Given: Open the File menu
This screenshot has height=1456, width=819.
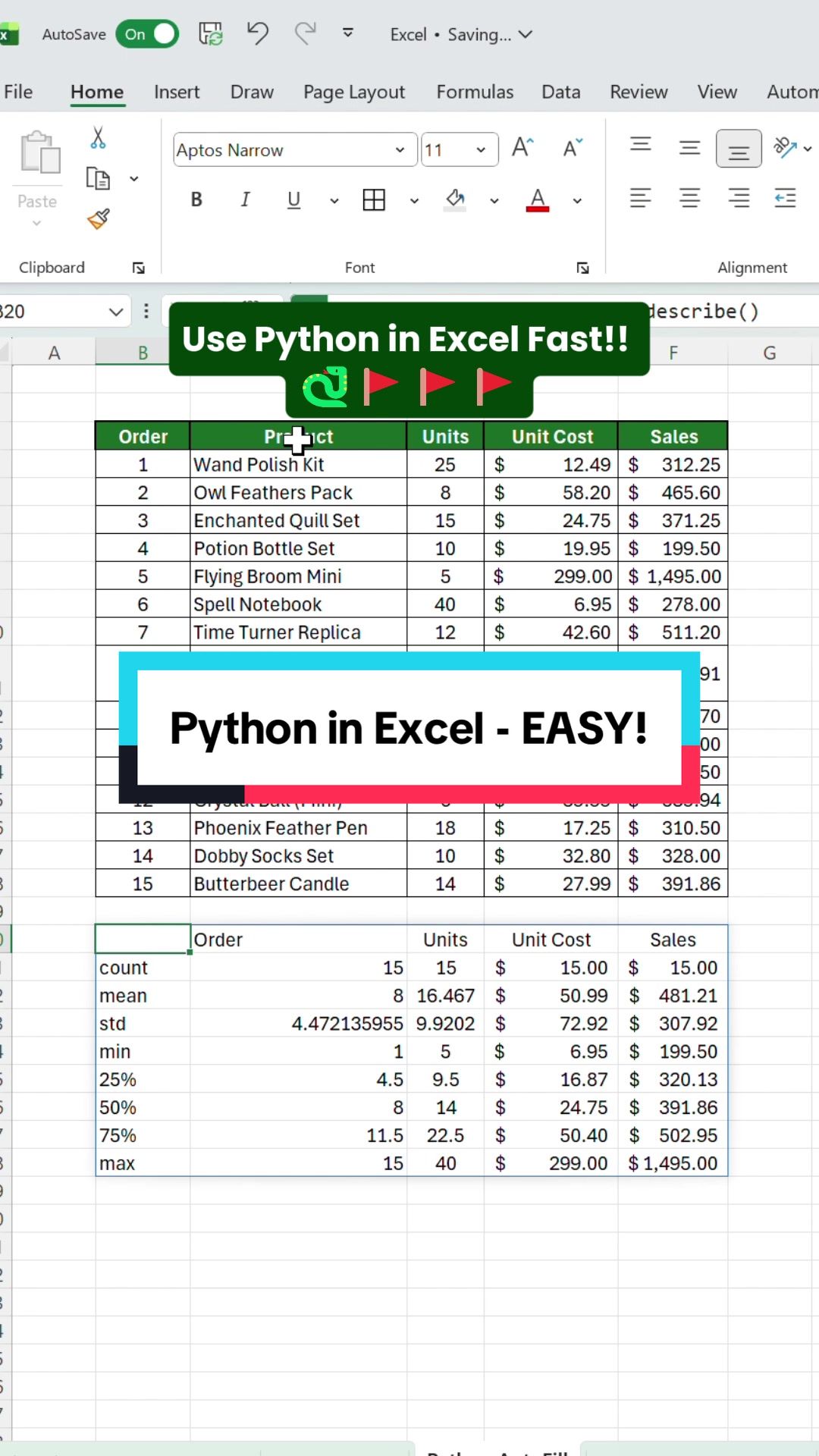Looking at the screenshot, I should coord(18,92).
